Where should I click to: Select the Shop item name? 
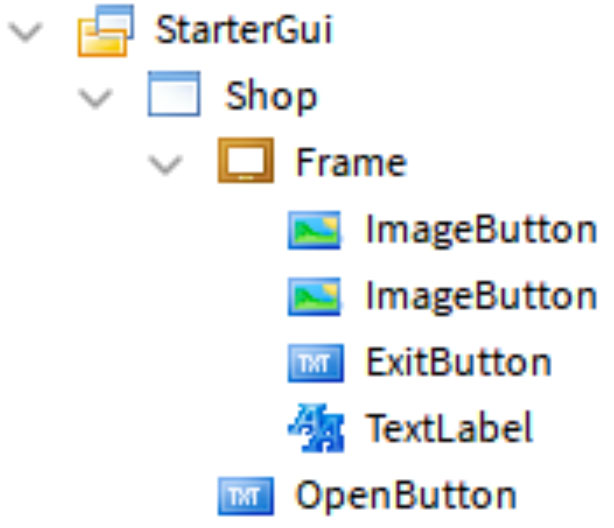[x=271, y=97]
